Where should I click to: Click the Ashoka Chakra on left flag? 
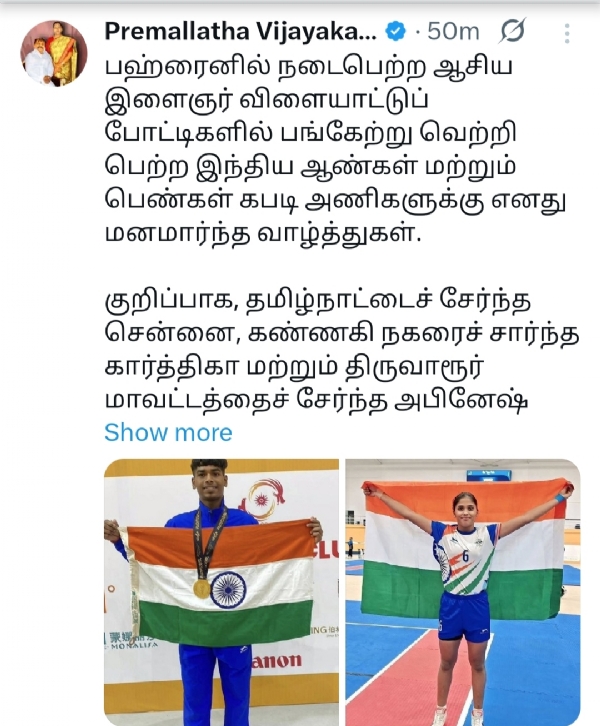(x=228, y=589)
